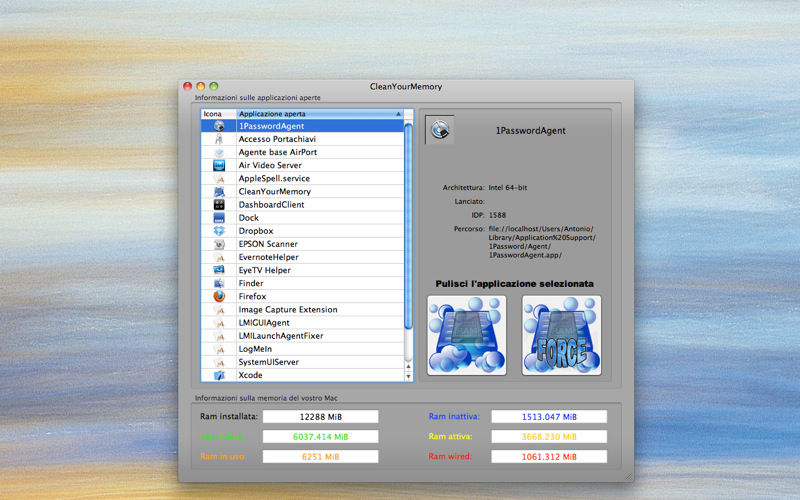Select the EyeTV Helper row
The height and width of the screenshot is (500, 800).
(x=303, y=270)
